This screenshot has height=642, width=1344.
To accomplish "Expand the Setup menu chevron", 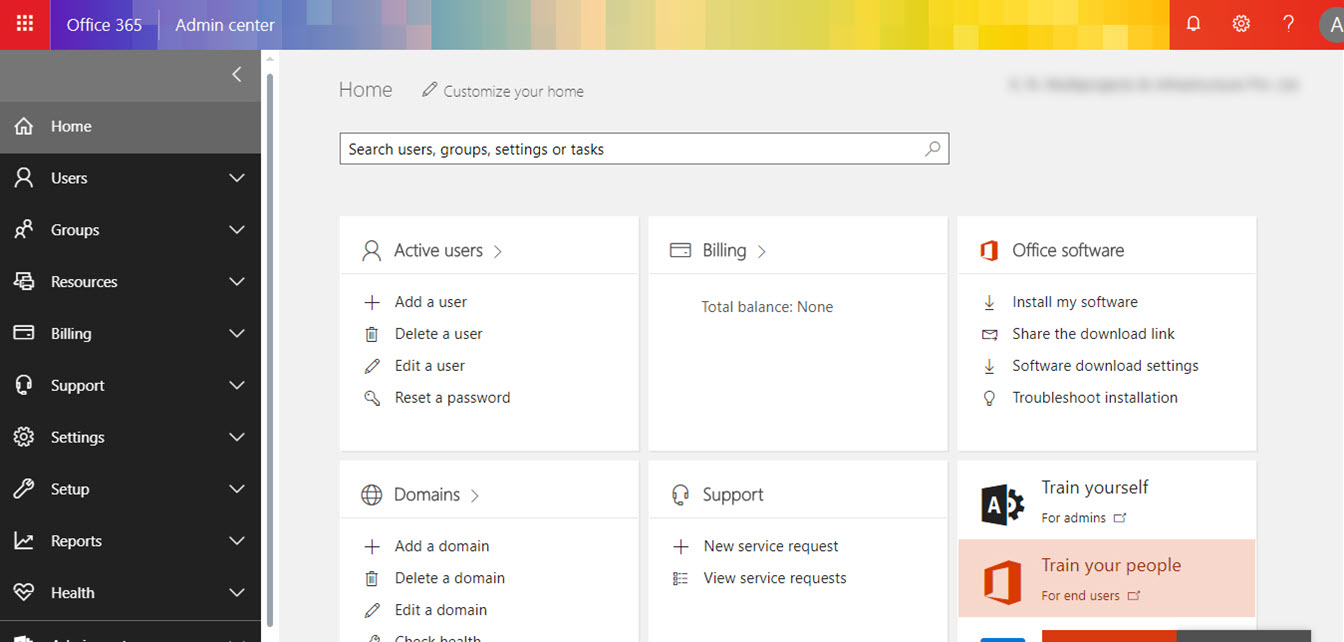I will tap(237, 489).
